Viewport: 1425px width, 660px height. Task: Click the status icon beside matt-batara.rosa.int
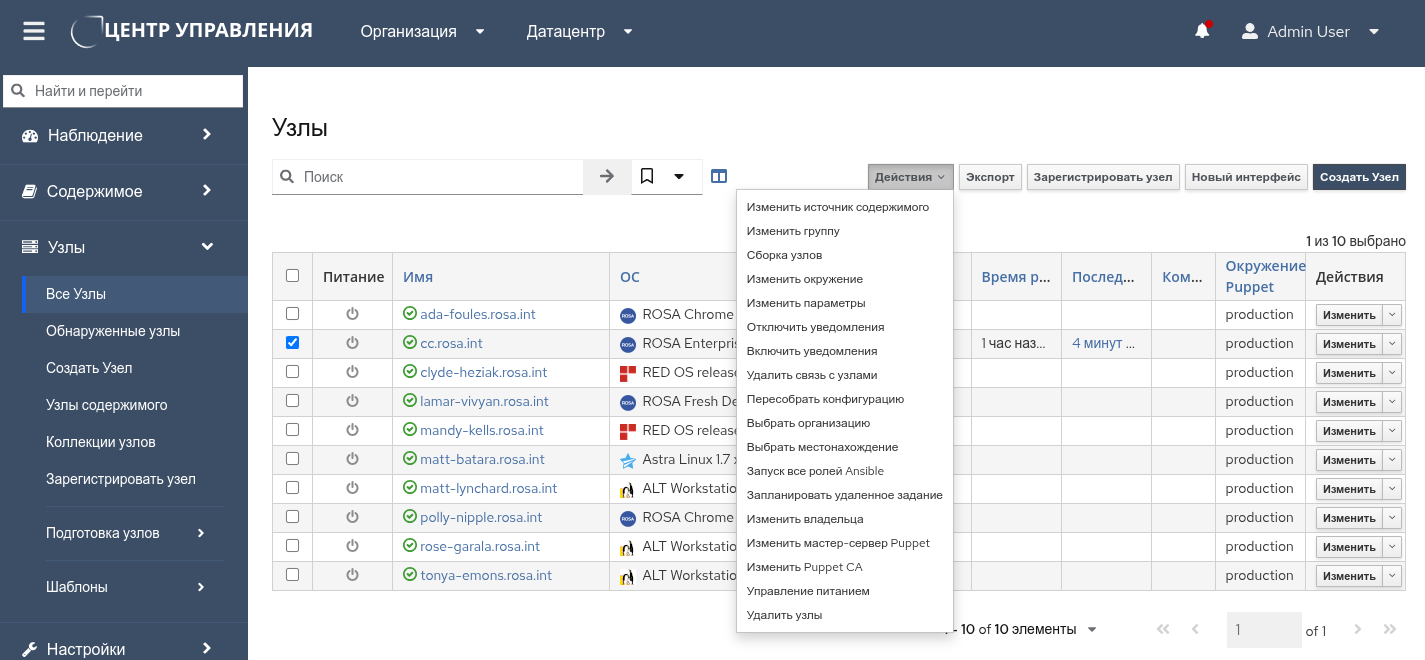410,459
